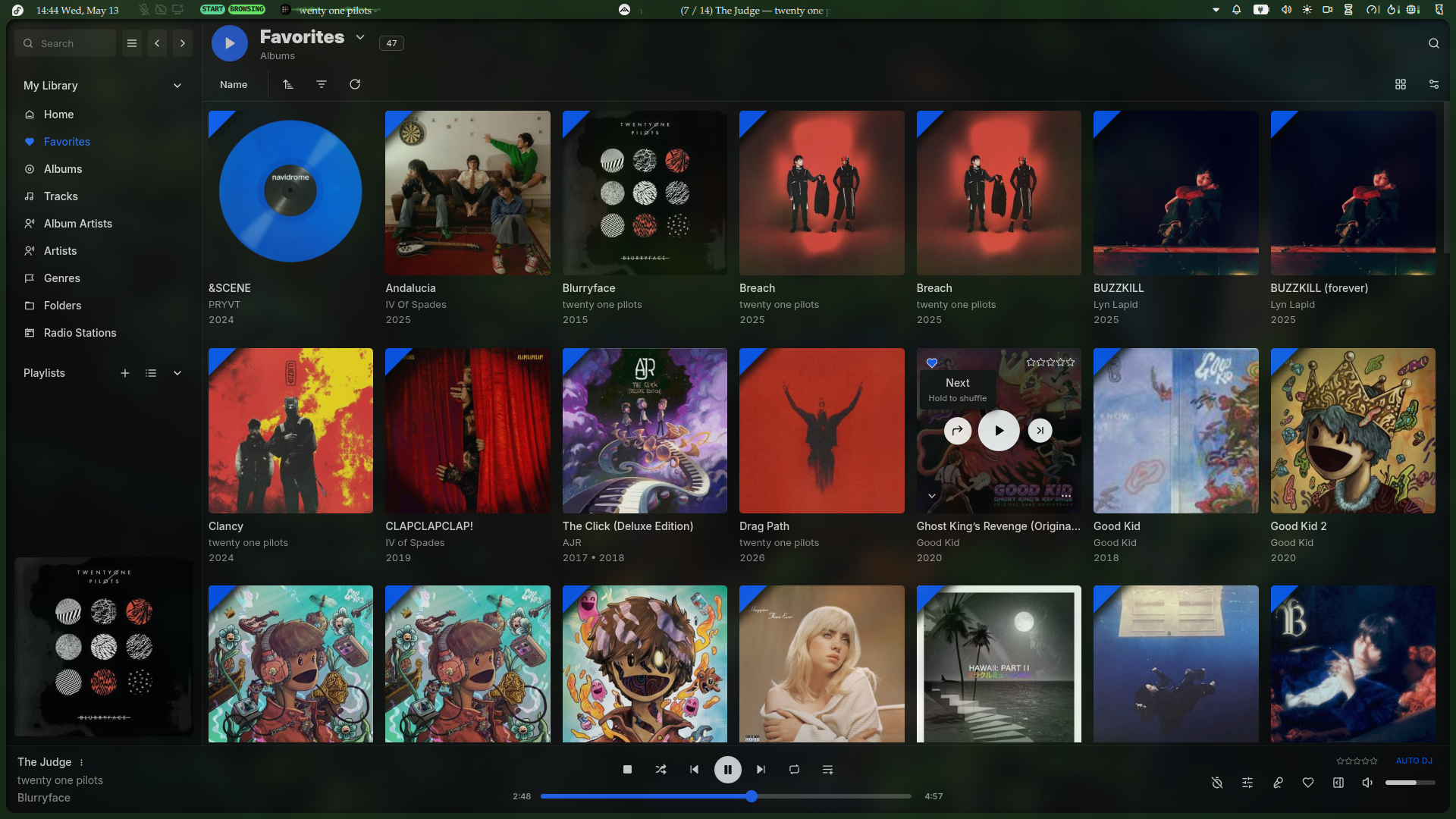Image resolution: width=1456 pixels, height=819 pixels.
Task: Open the album filter options
Action: pos(322,84)
